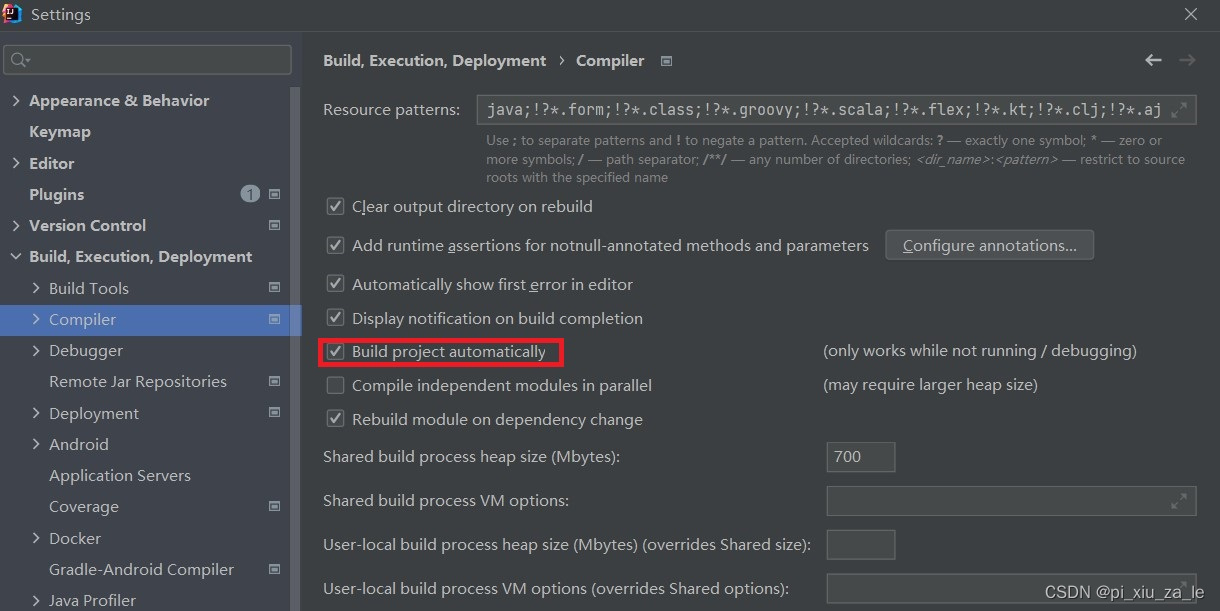Image resolution: width=1220 pixels, height=611 pixels.
Task: Select Gradle-Android Compiler
Action: pyautogui.click(x=141, y=570)
